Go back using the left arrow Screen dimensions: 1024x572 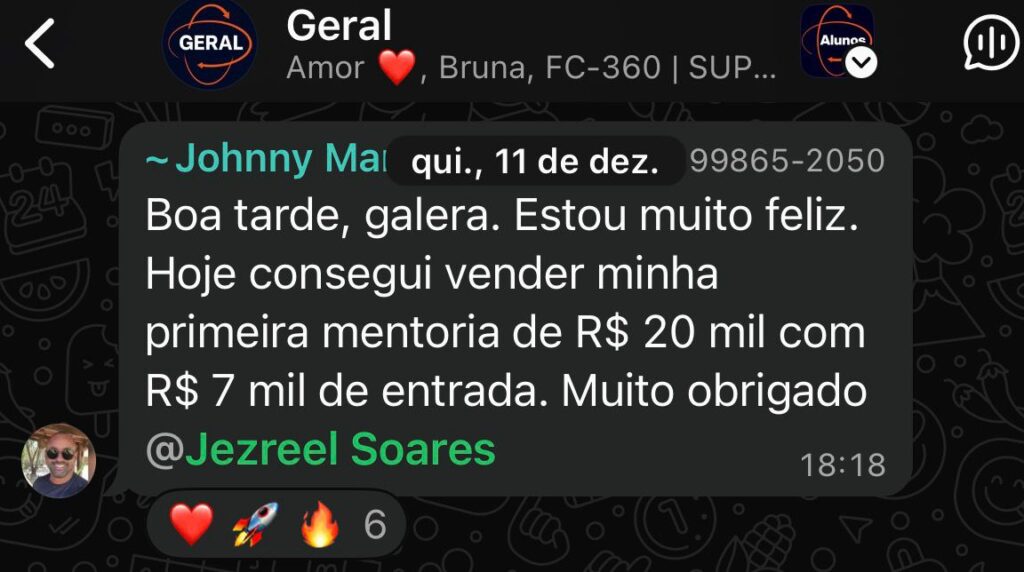click(39, 44)
